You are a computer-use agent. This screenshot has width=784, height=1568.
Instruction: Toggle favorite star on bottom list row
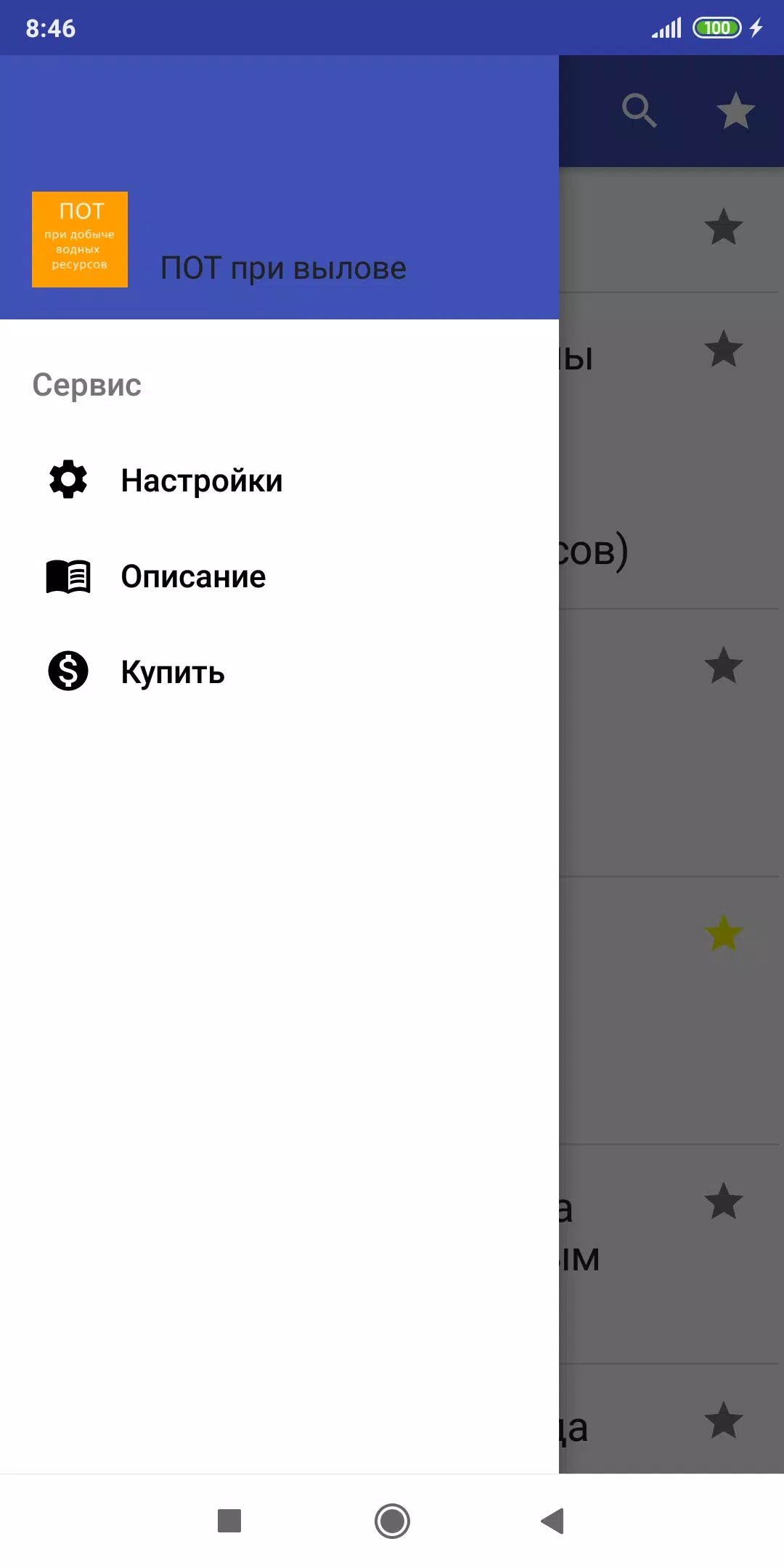click(724, 1421)
